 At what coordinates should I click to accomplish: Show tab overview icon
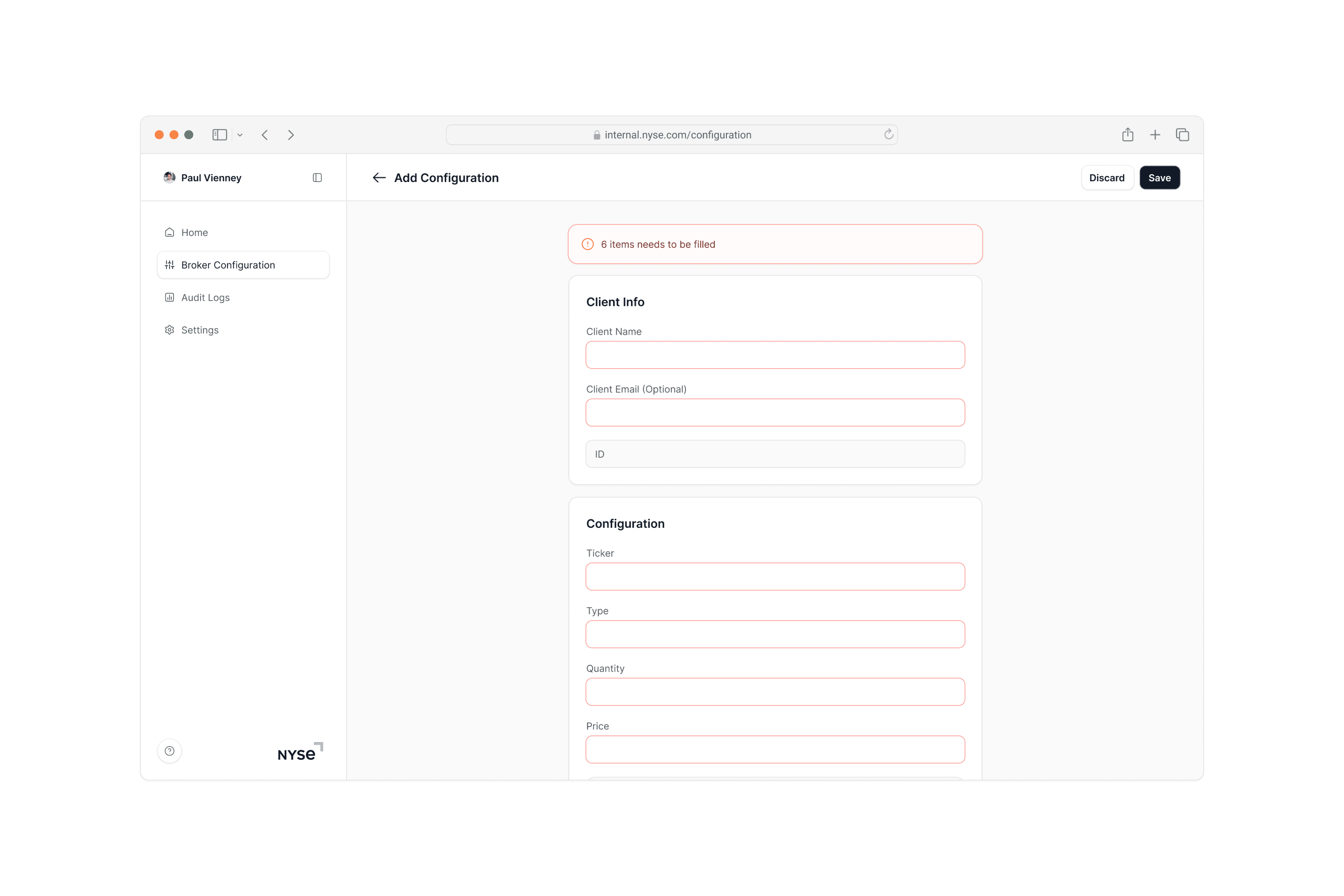[1182, 135]
